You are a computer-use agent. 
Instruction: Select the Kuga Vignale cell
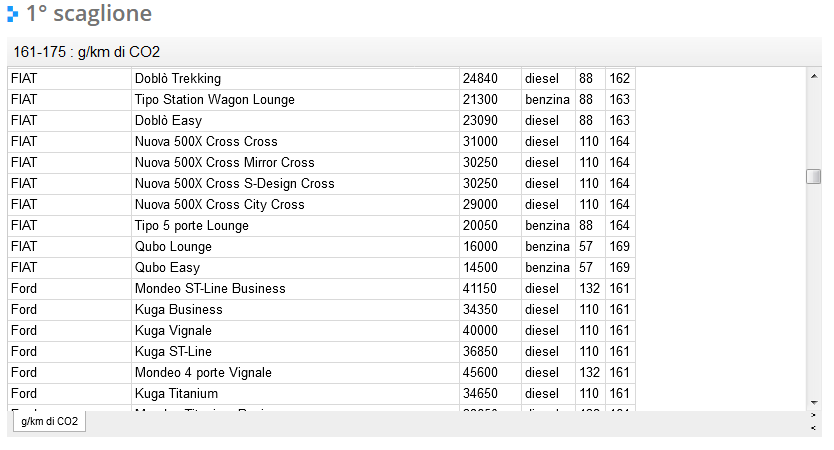coord(295,331)
